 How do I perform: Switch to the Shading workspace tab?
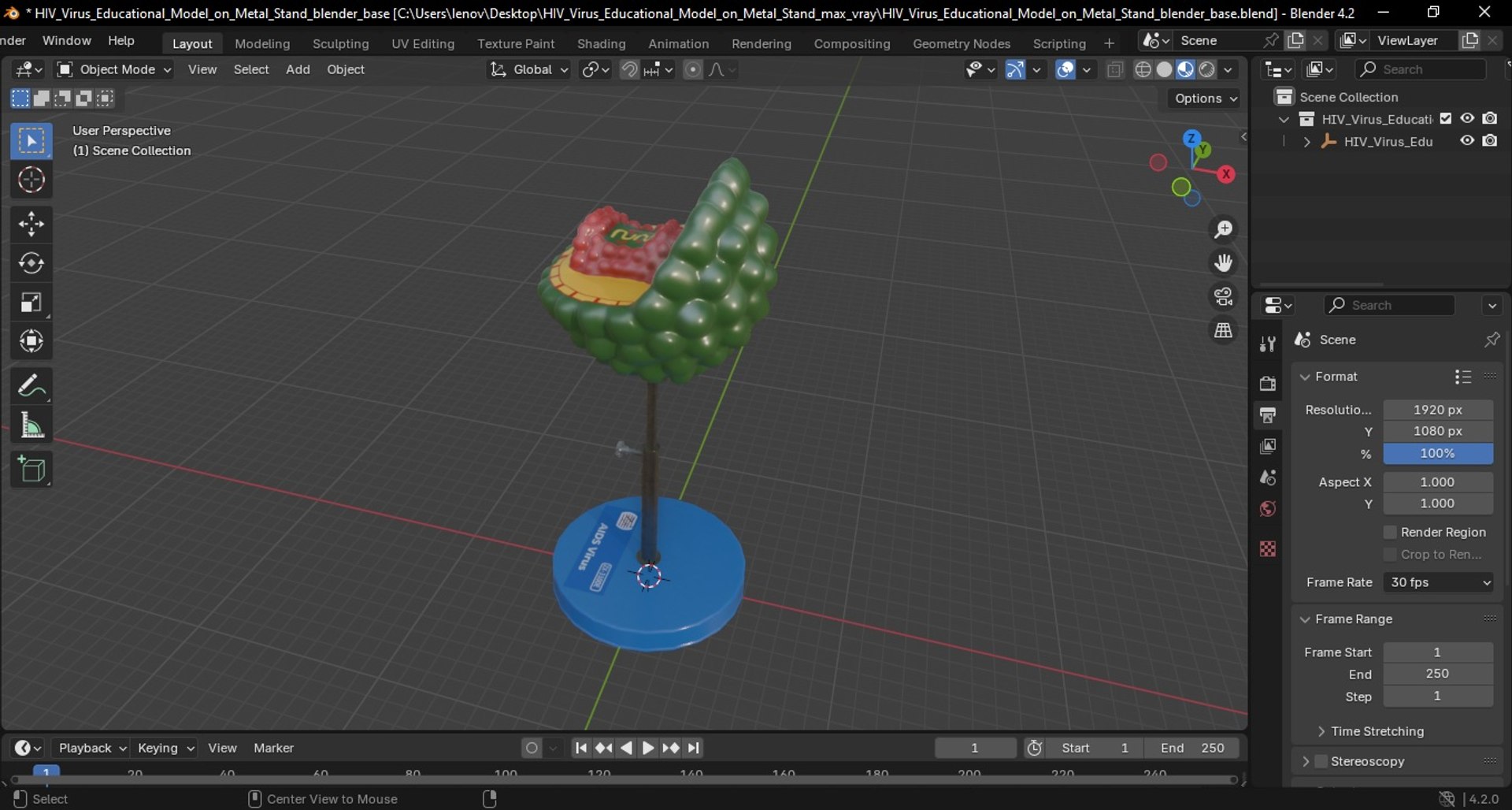(601, 43)
